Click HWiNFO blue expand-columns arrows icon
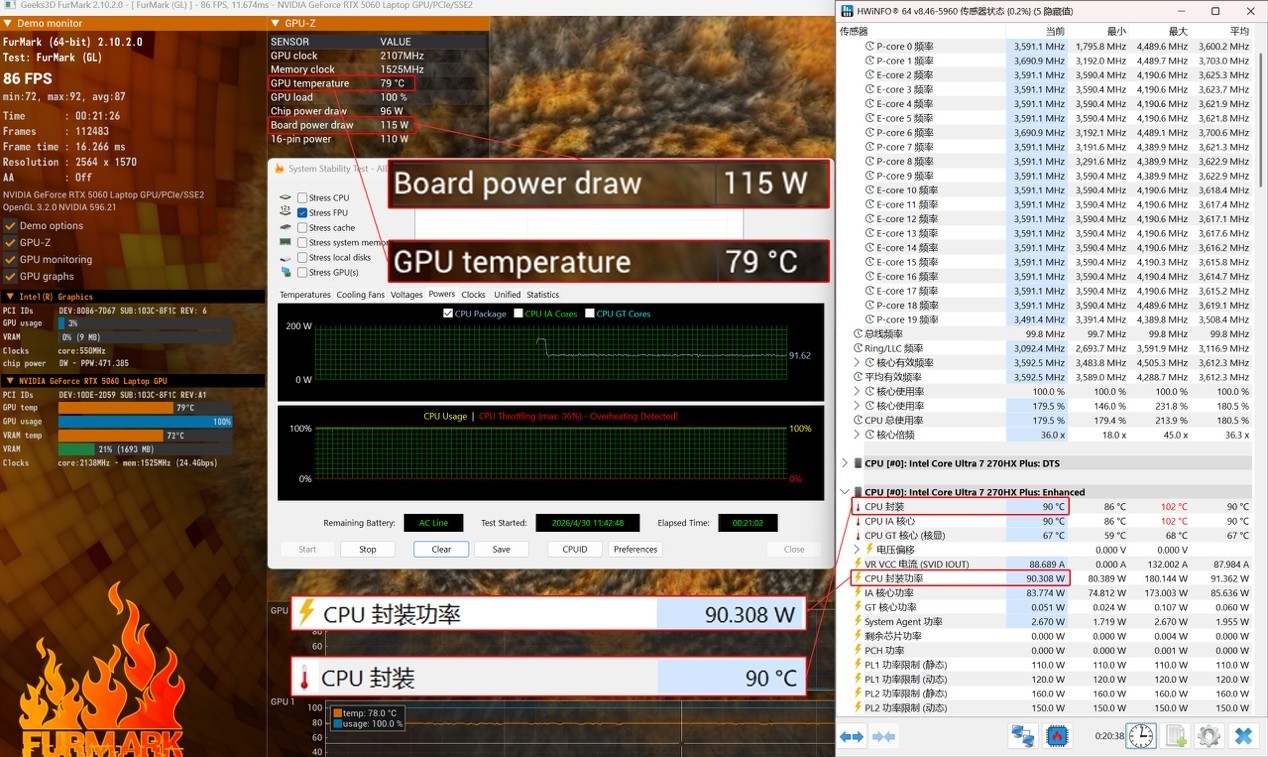The width and height of the screenshot is (1268, 757). point(852,736)
